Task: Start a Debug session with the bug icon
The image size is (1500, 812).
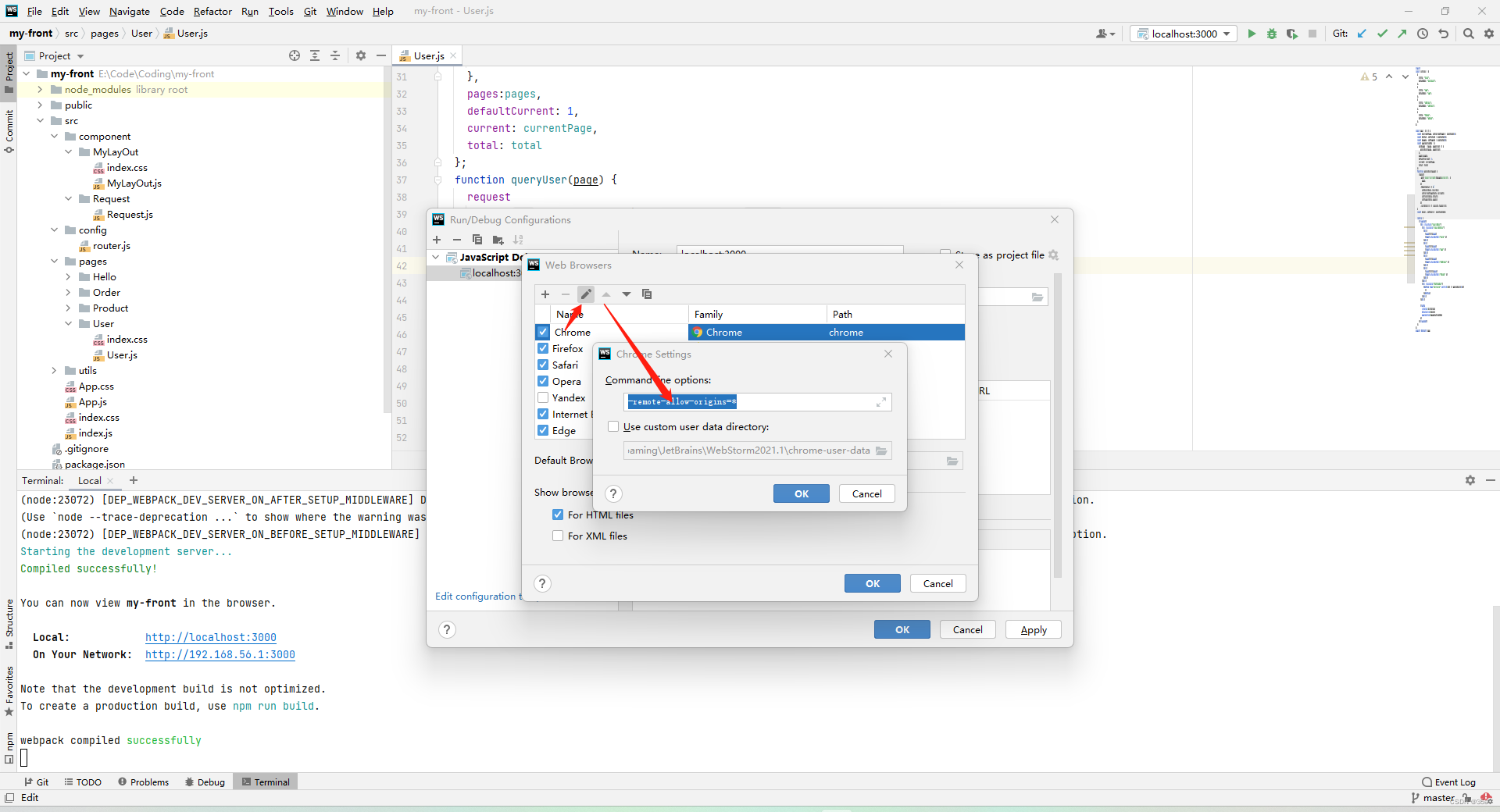Action: 1272,34
